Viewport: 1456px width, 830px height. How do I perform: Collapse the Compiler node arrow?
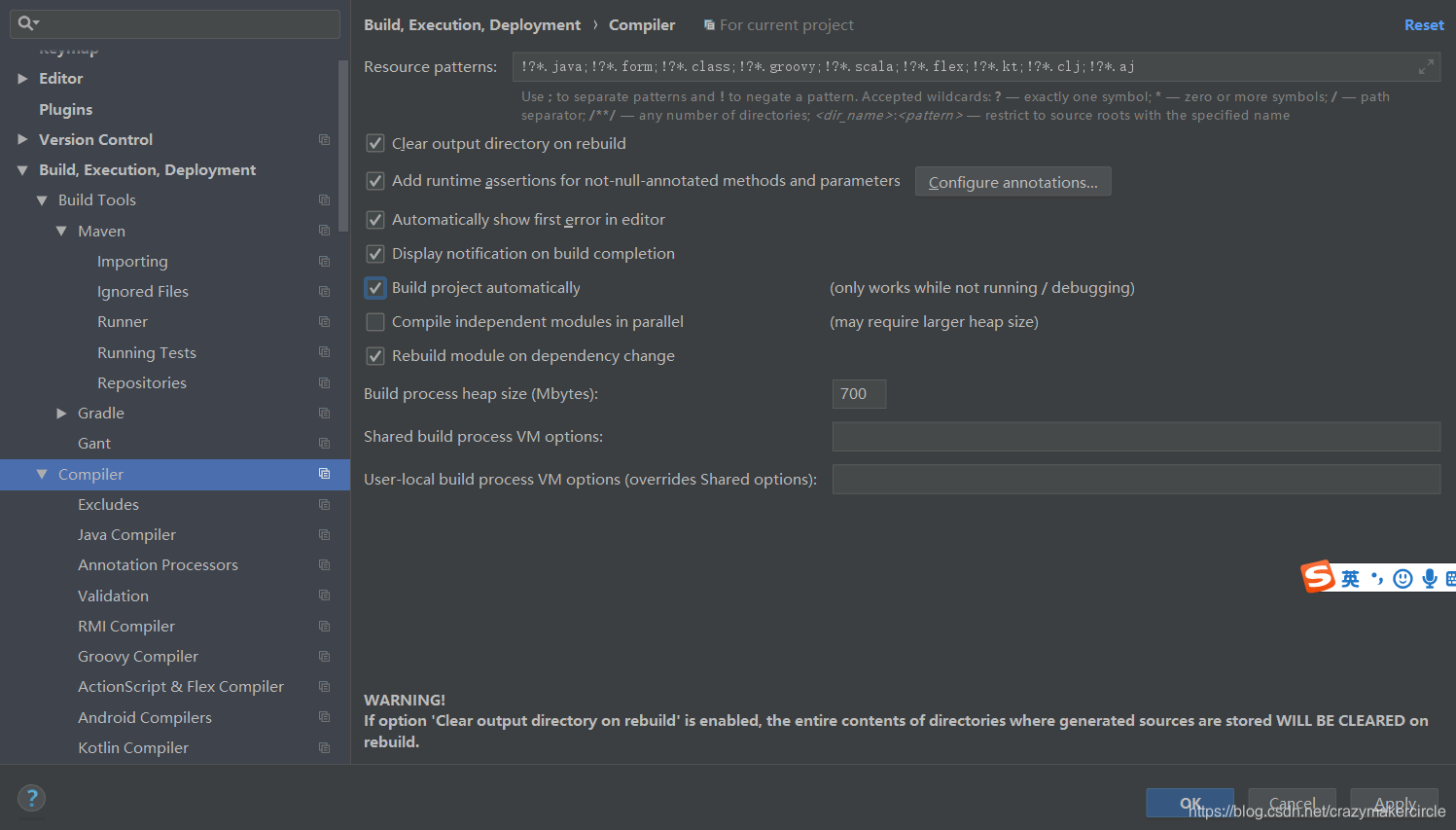(x=42, y=474)
